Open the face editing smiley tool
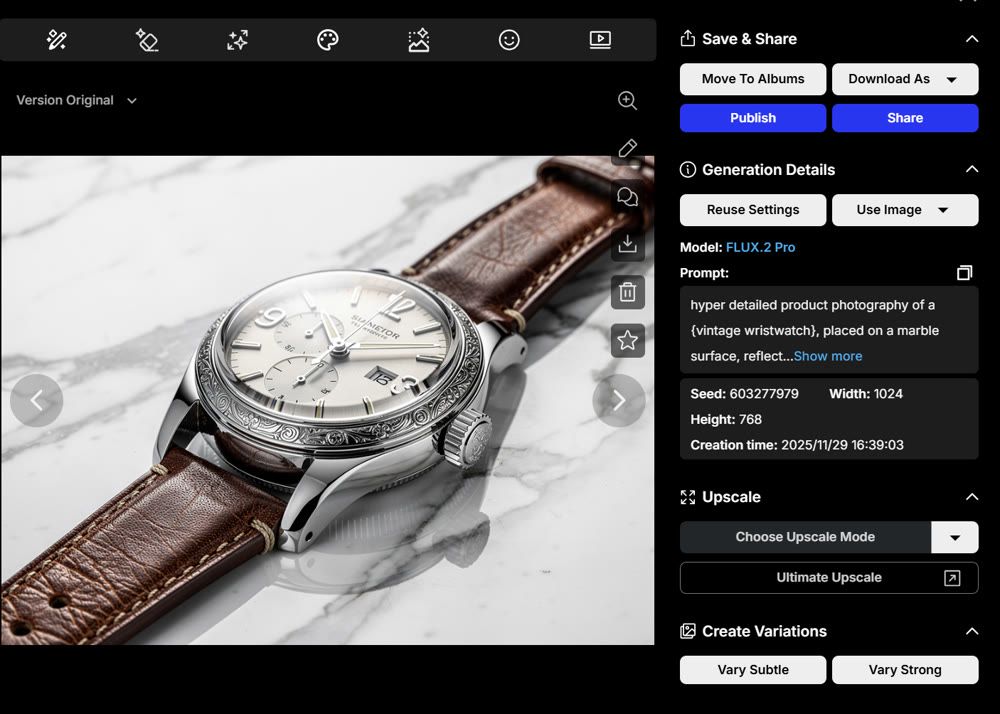Image resolution: width=1000 pixels, height=714 pixels. [x=509, y=40]
